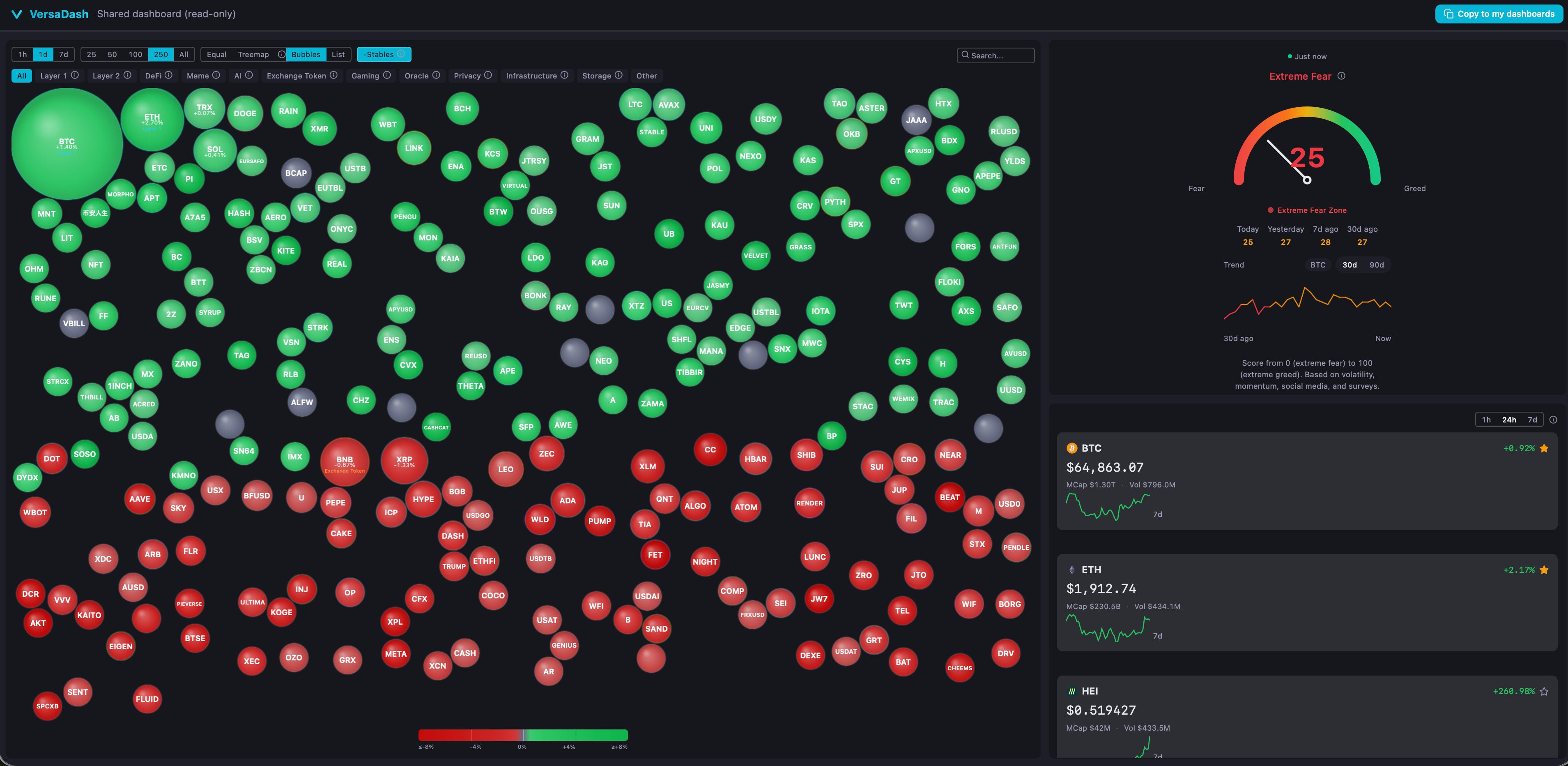Screen dimensions: 1568x766
Task: Open info icon beside Treemap view option
Action: [281, 54]
